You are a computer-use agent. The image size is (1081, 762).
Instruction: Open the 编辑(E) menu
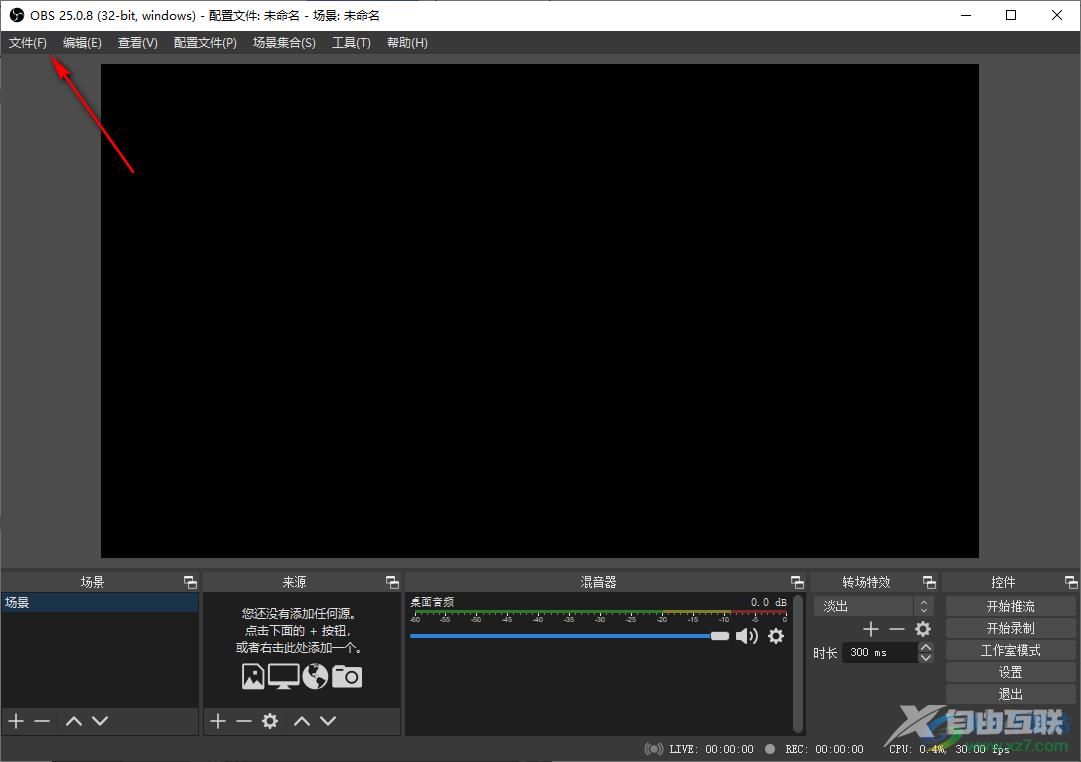click(x=82, y=43)
